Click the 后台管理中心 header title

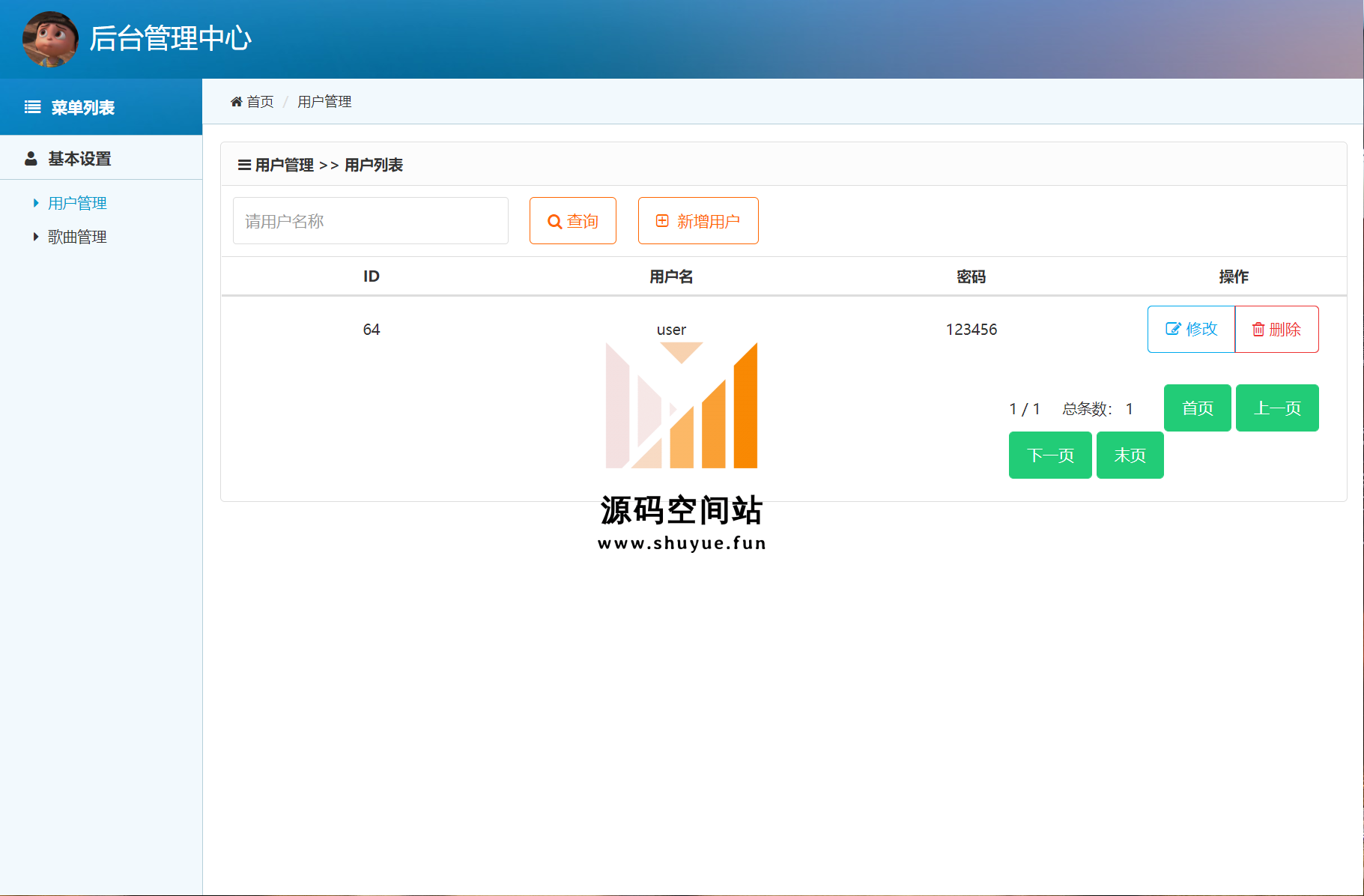(x=170, y=38)
